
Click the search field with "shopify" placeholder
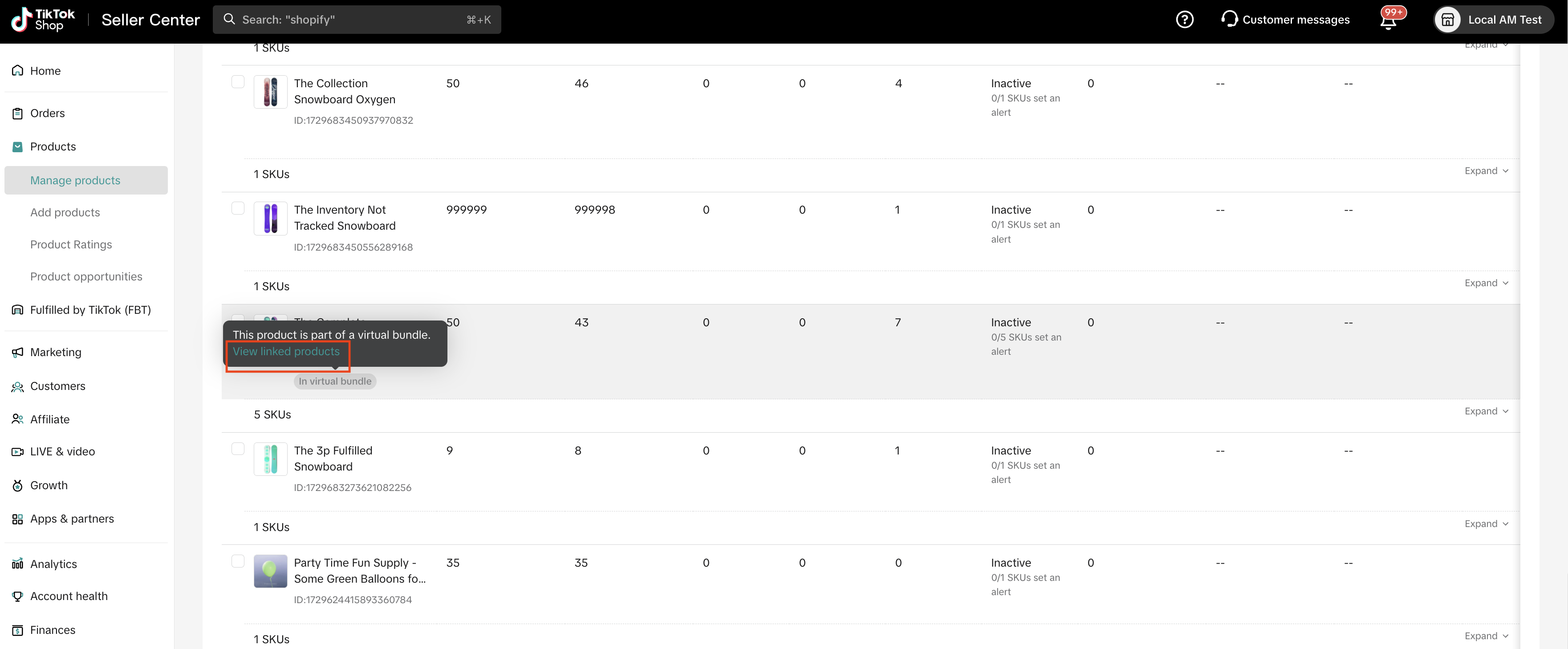tap(357, 20)
